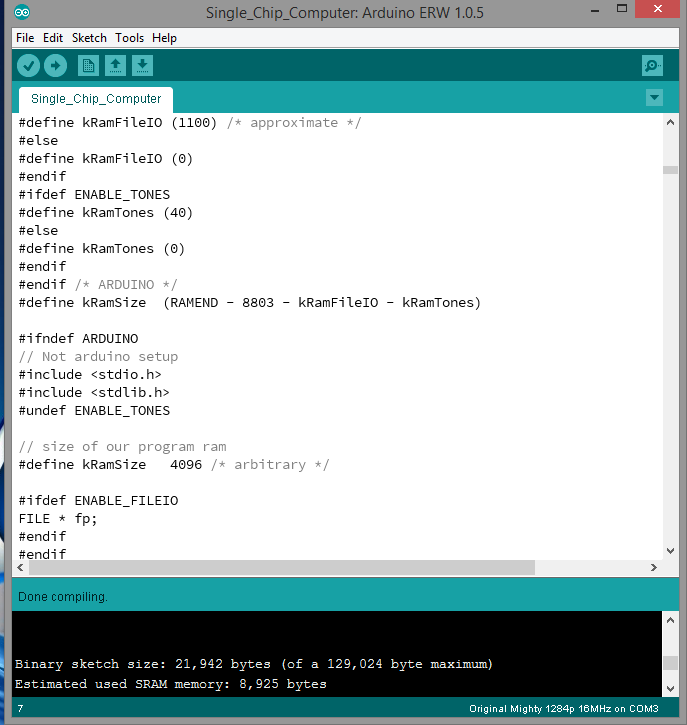This screenshot has width=687, height=725.
Task: Close the Arduino window
Action: point(657,9)
